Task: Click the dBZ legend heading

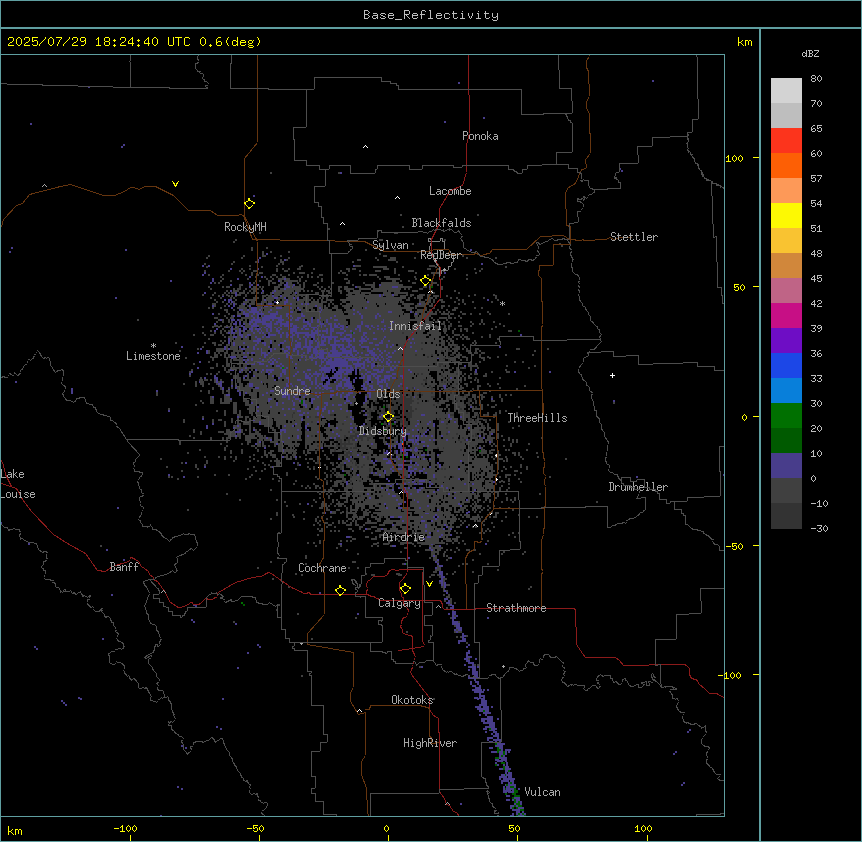Action: click(810, 53)
